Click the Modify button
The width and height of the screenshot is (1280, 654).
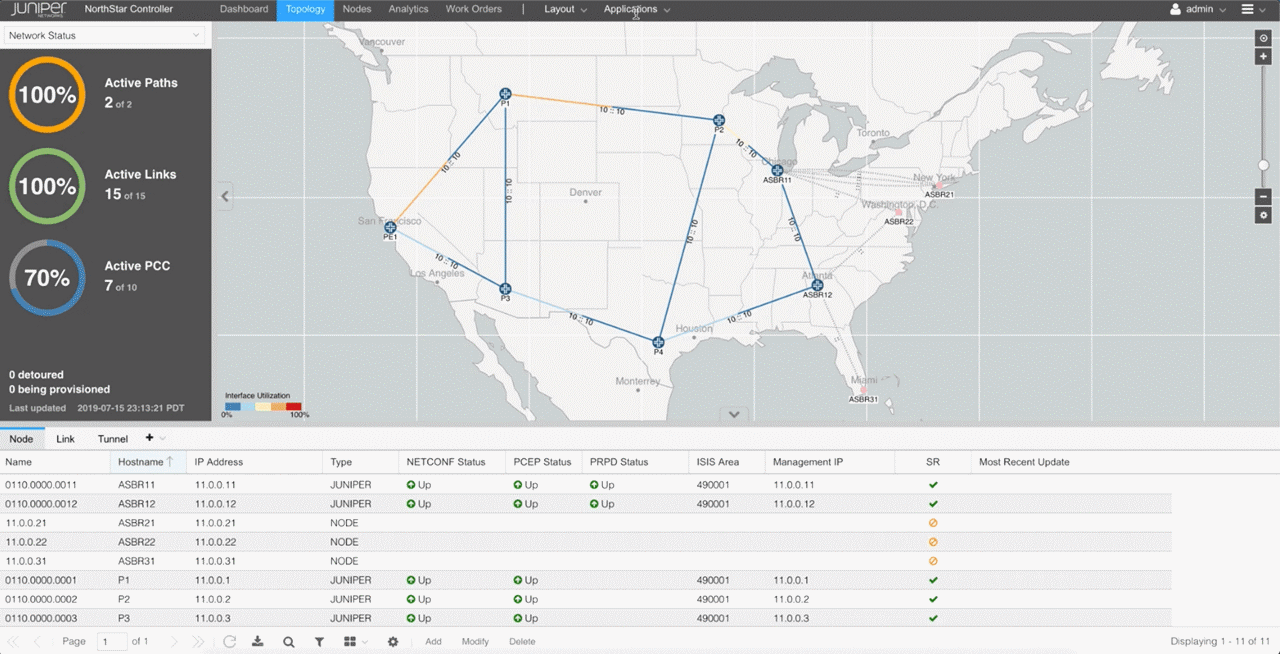475,641
